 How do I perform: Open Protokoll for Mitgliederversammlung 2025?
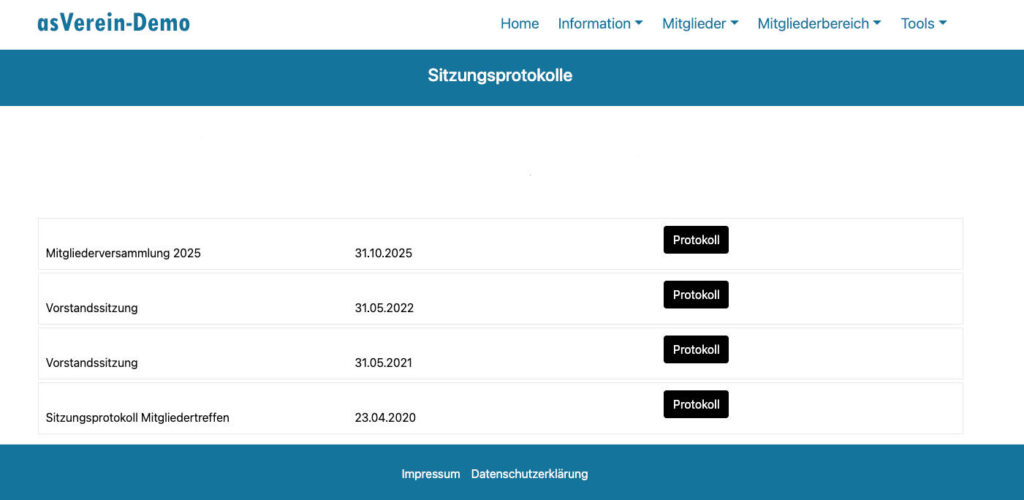(696, 240)
